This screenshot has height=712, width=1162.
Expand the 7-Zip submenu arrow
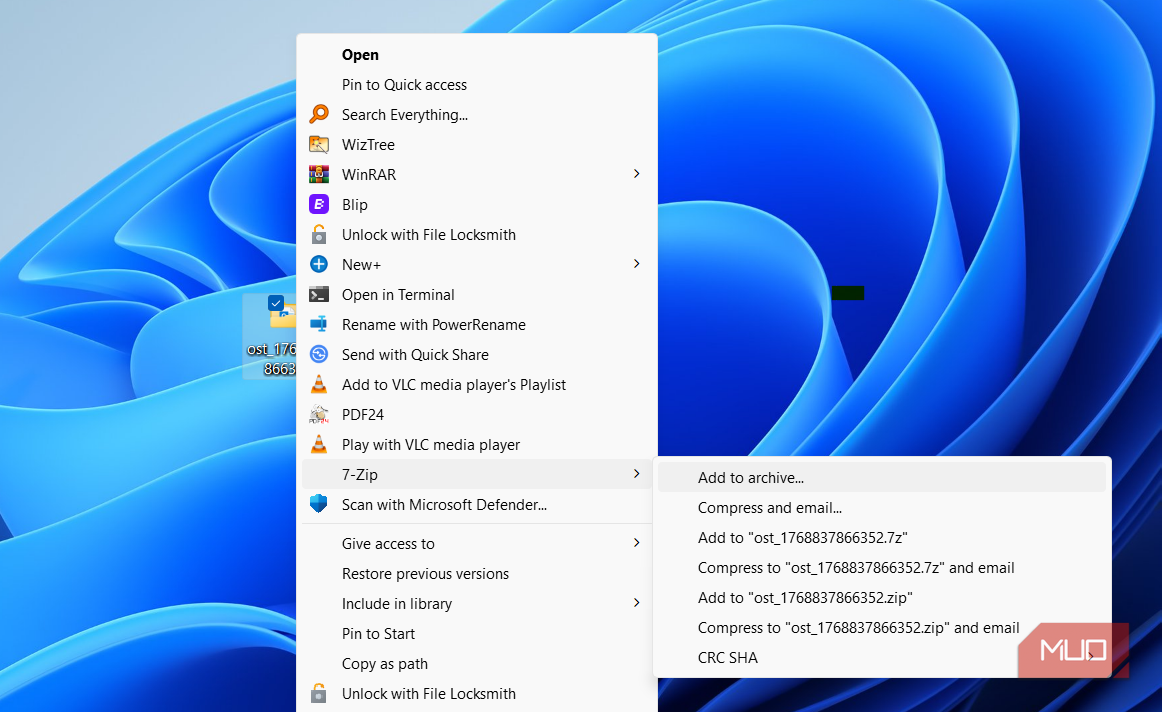637,473
